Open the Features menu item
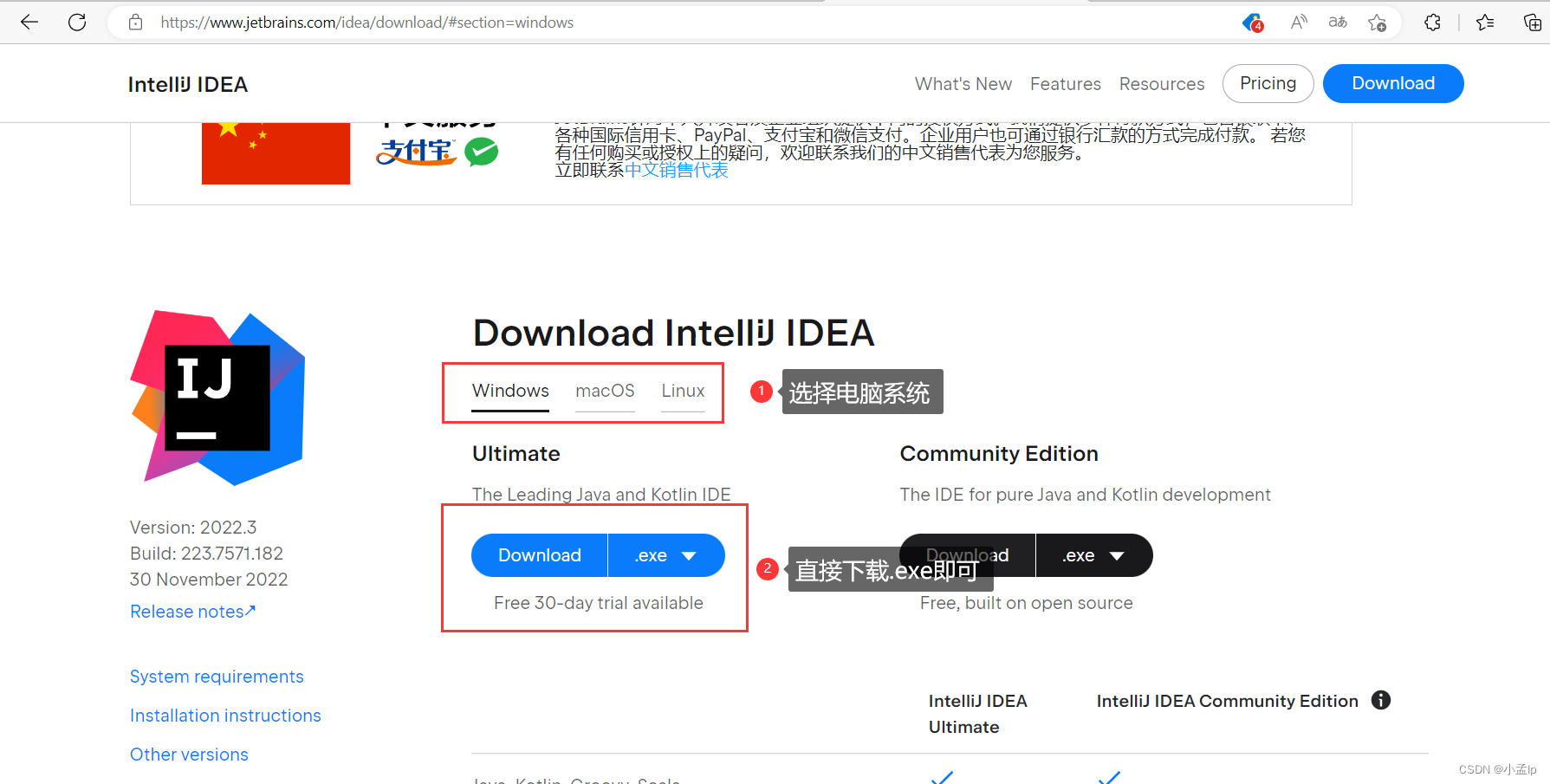Screen dimensions: 1550x784 [1066, 84]
